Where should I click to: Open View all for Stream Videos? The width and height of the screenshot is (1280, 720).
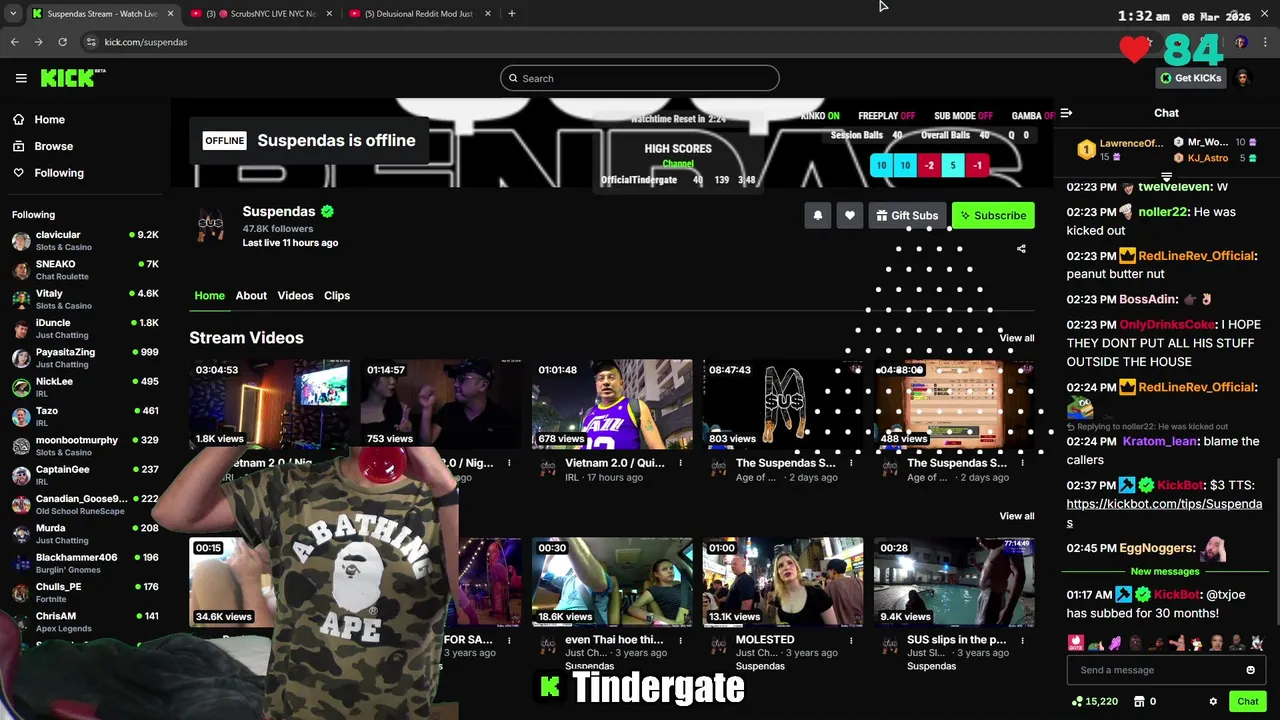click(1017, 338)
